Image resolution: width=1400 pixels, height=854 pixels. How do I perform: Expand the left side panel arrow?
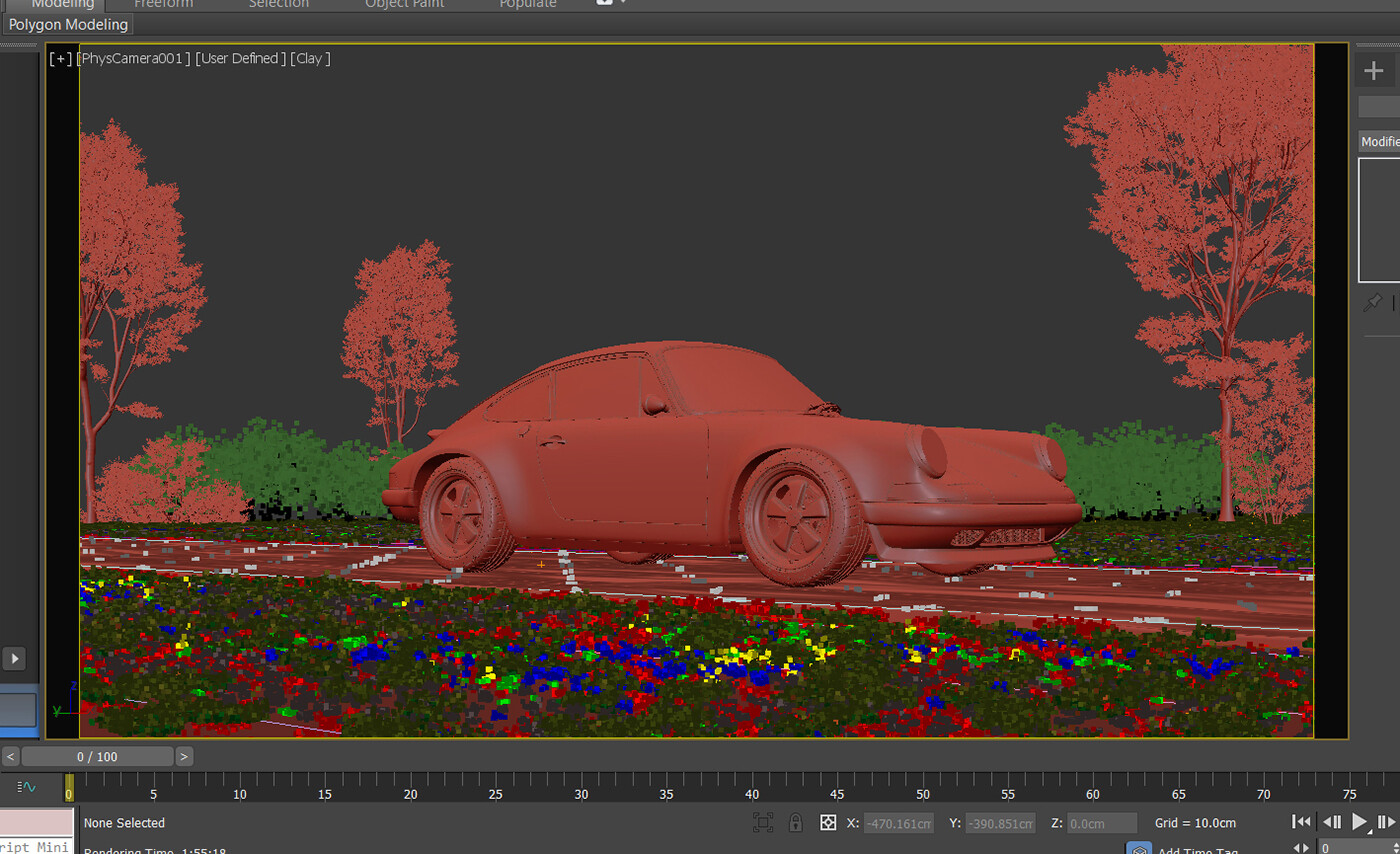point(15,658)
